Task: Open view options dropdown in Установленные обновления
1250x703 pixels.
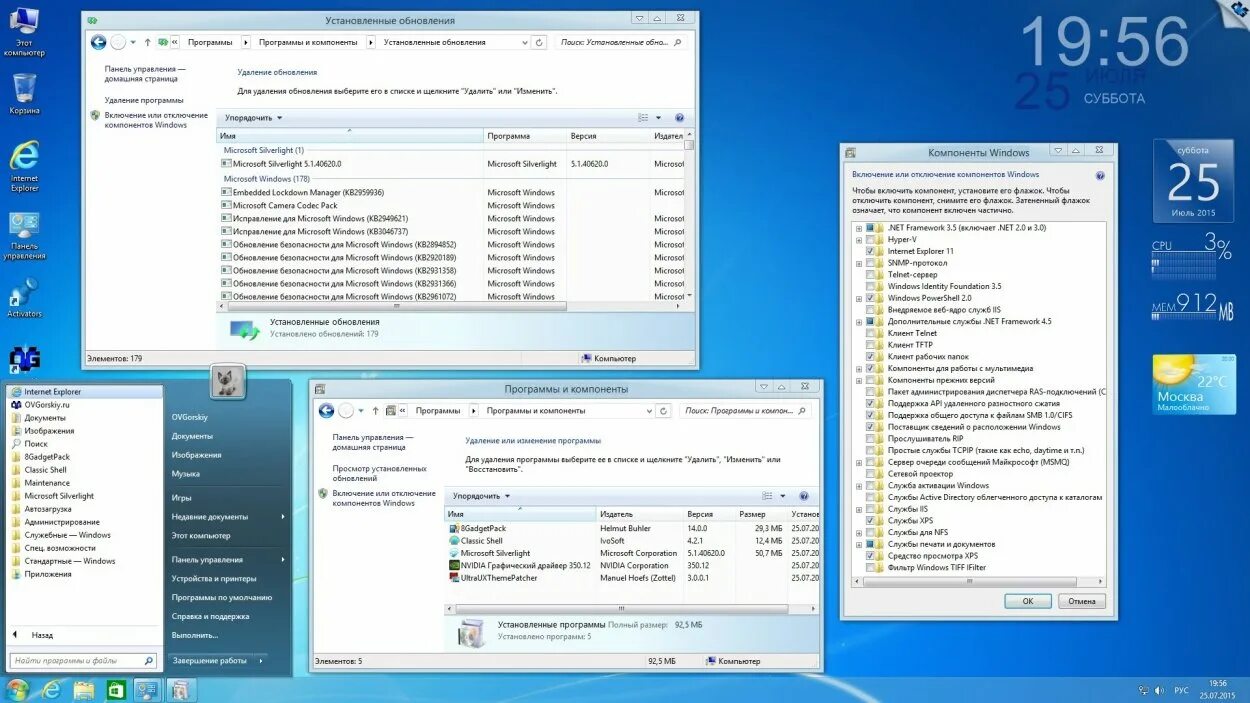Action: [657, 118]
